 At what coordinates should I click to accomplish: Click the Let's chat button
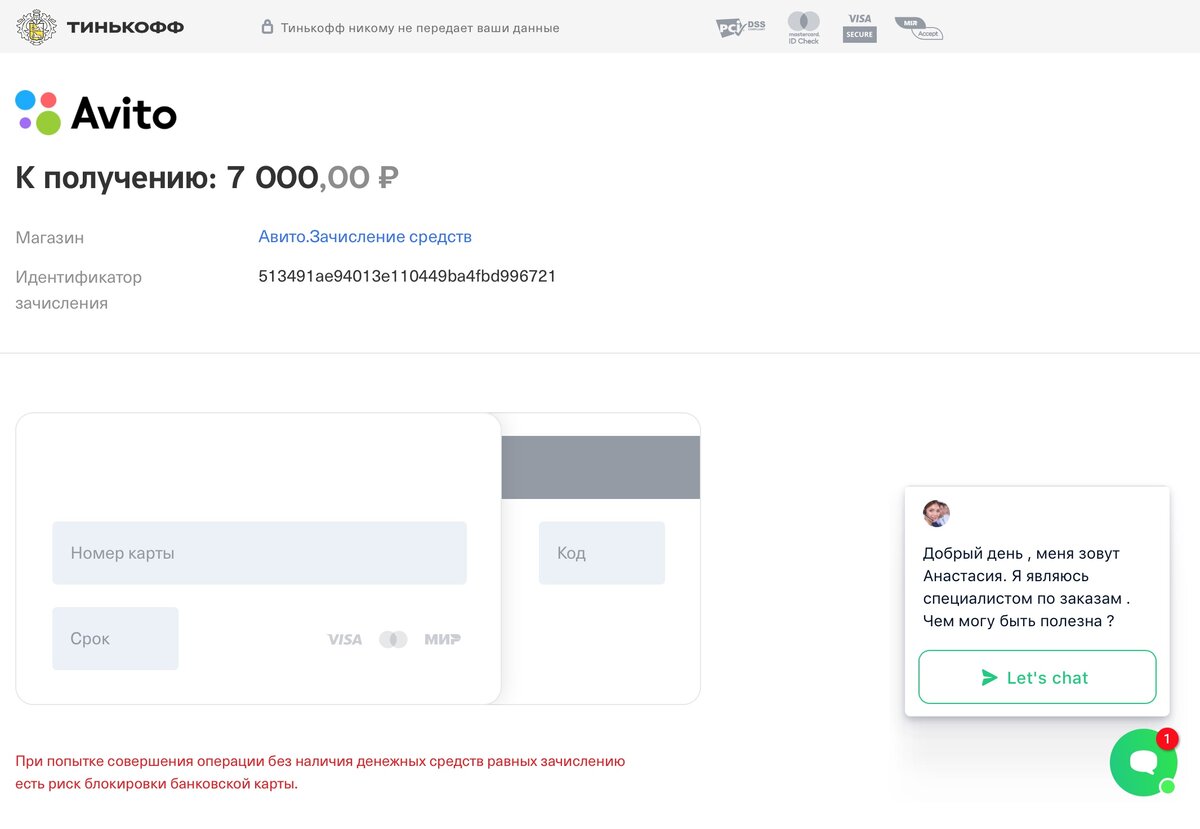click(x=1037, y=677)
